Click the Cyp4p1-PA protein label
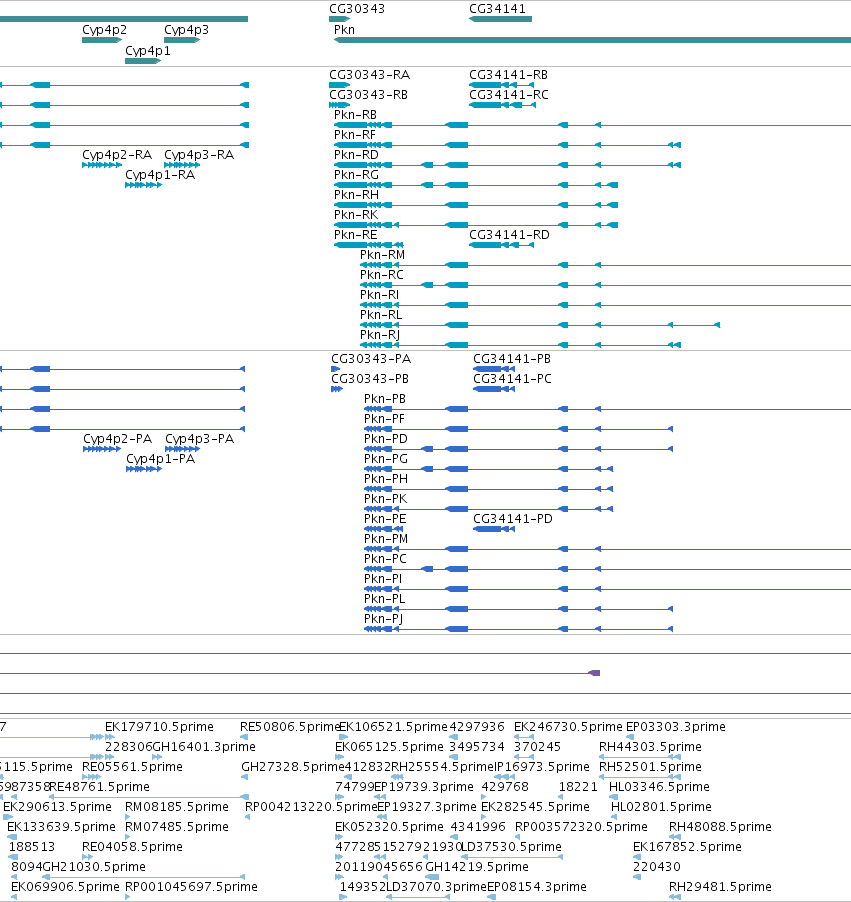 pos(161,459)
